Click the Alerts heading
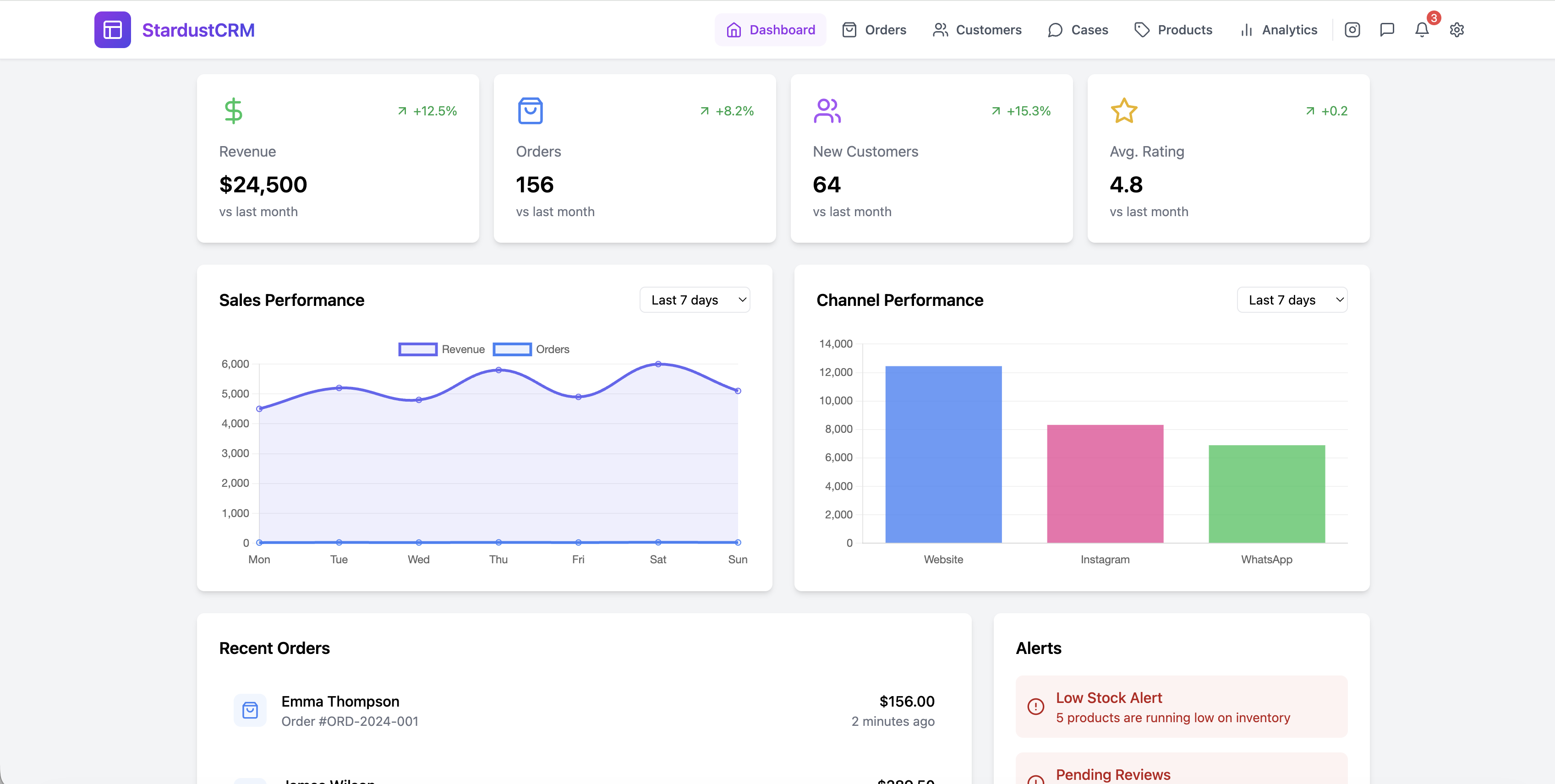 pos(1038,648)
